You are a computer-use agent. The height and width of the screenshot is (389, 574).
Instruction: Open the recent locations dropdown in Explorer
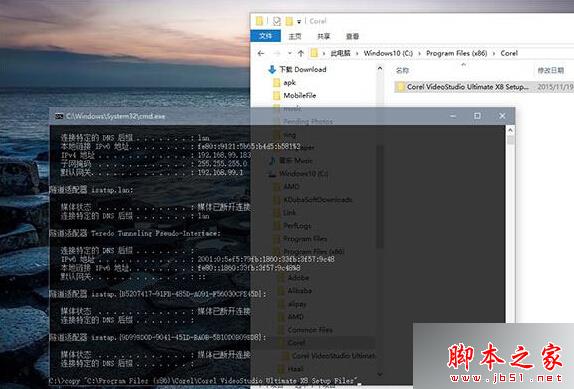290,53
